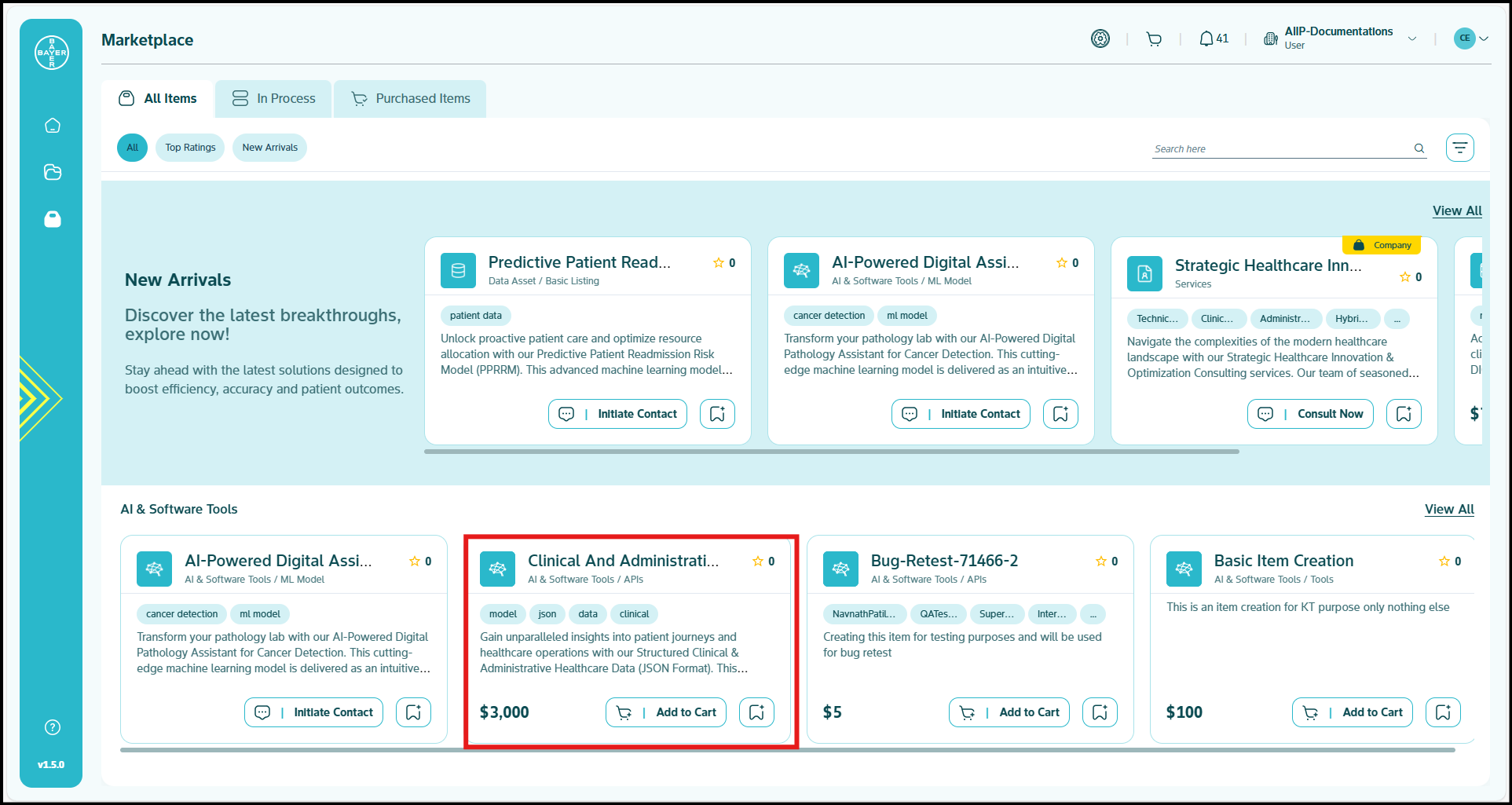Click the search magnifier icon
1512x805 pixels.
[1419, 148]
